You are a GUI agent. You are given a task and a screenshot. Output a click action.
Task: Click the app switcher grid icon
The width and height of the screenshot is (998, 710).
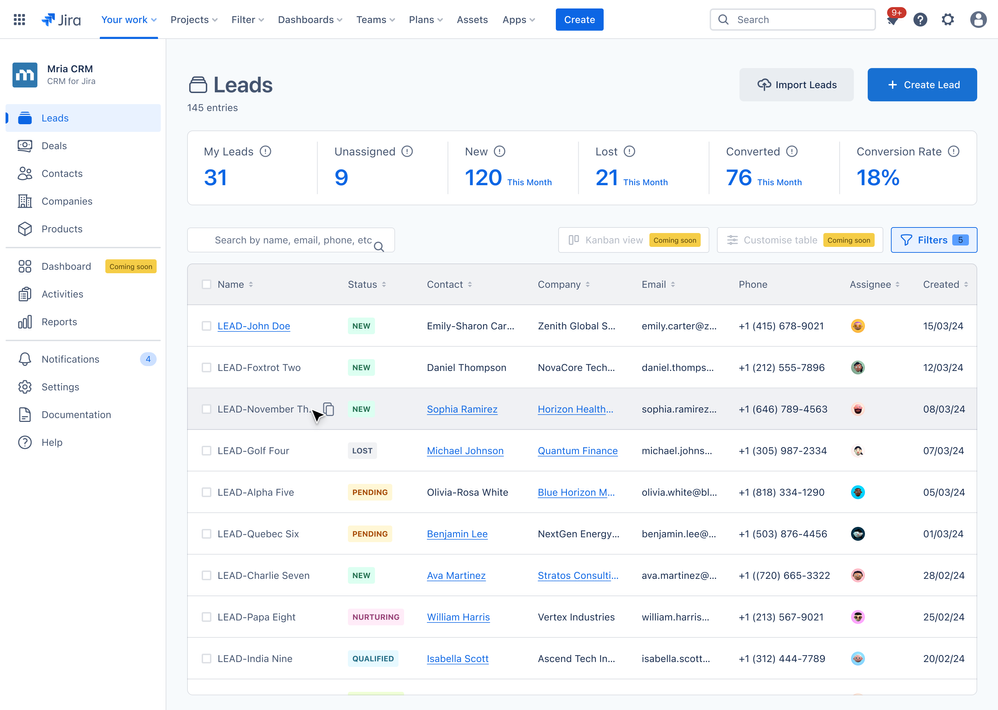(19, 19)
